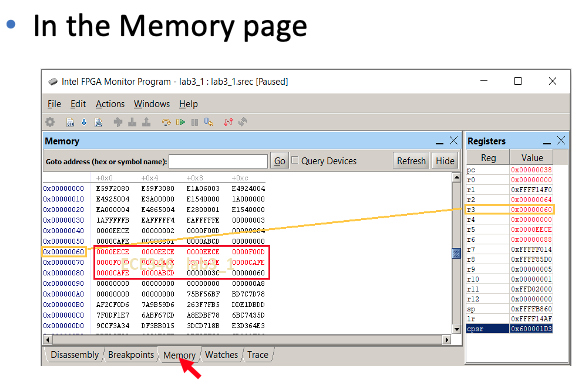Click the vertical scrollbar thumb in Memory

[x=457, y=253]
